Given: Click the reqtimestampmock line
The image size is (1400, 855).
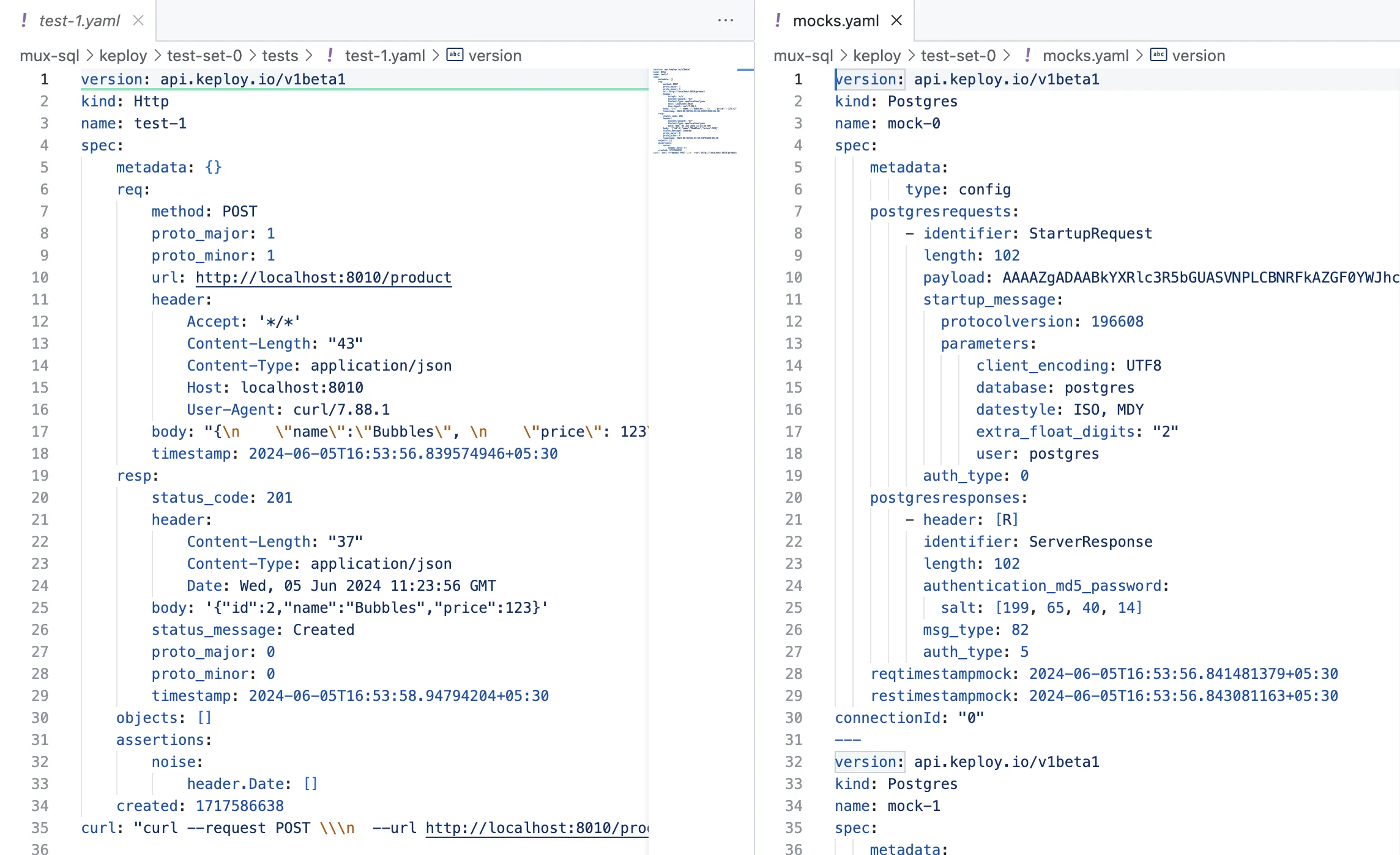Looking at the screenshot, I should [1104, 674].
